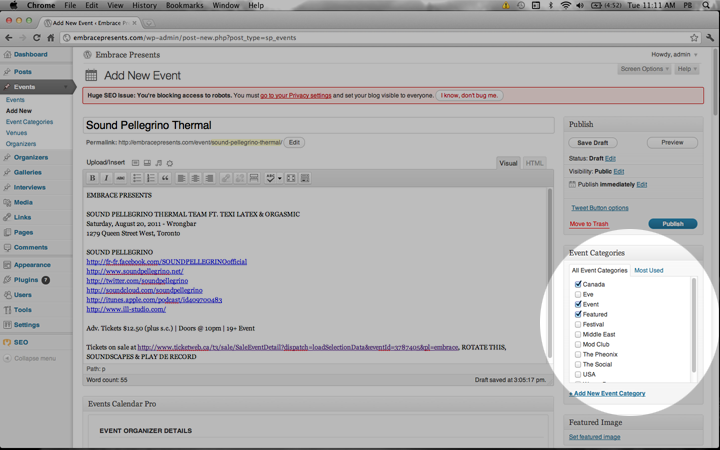Click the italic formatting icon
This screenshot has width=720, height=450.
(x=106, y=178)
